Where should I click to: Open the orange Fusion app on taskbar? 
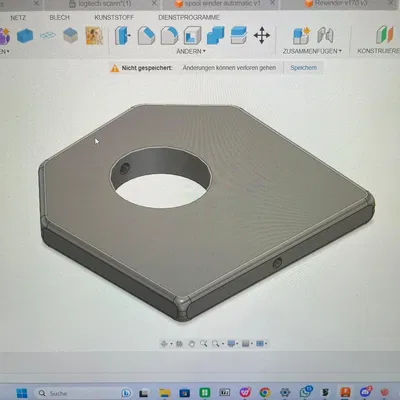[x=345, y=393]
